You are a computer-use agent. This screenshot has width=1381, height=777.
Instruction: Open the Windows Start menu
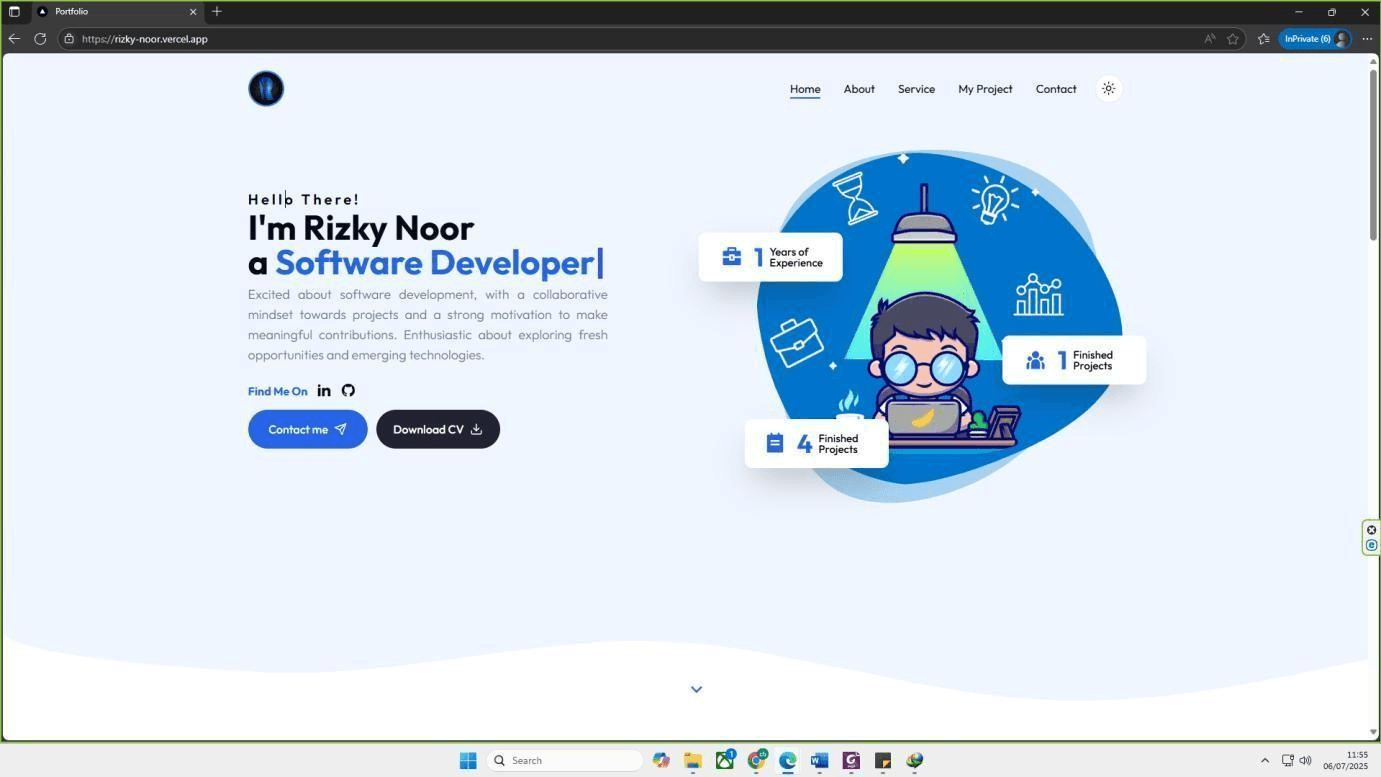coord(468,761)
